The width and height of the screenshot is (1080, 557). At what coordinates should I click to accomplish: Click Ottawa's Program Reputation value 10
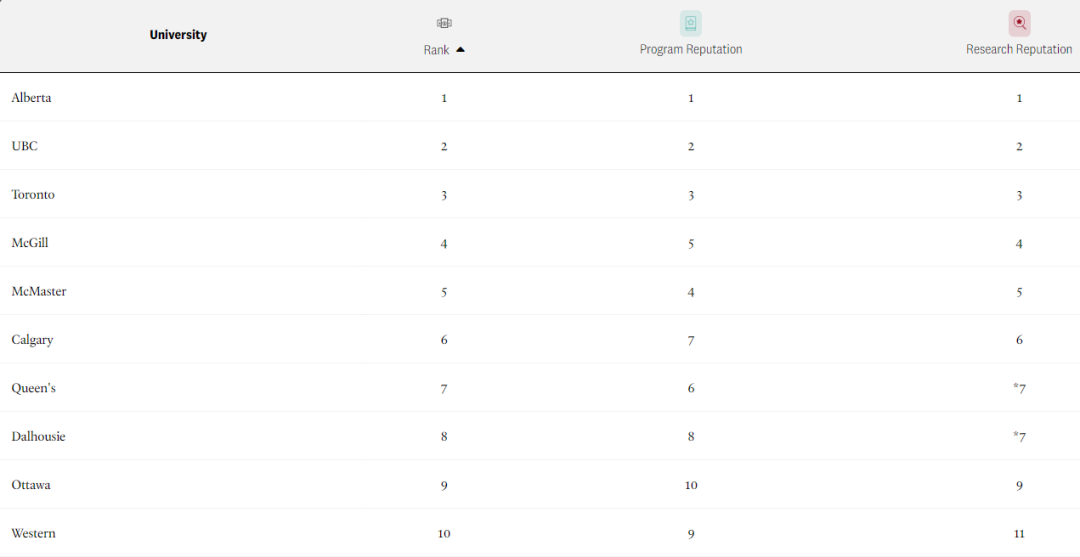(691, 485)
